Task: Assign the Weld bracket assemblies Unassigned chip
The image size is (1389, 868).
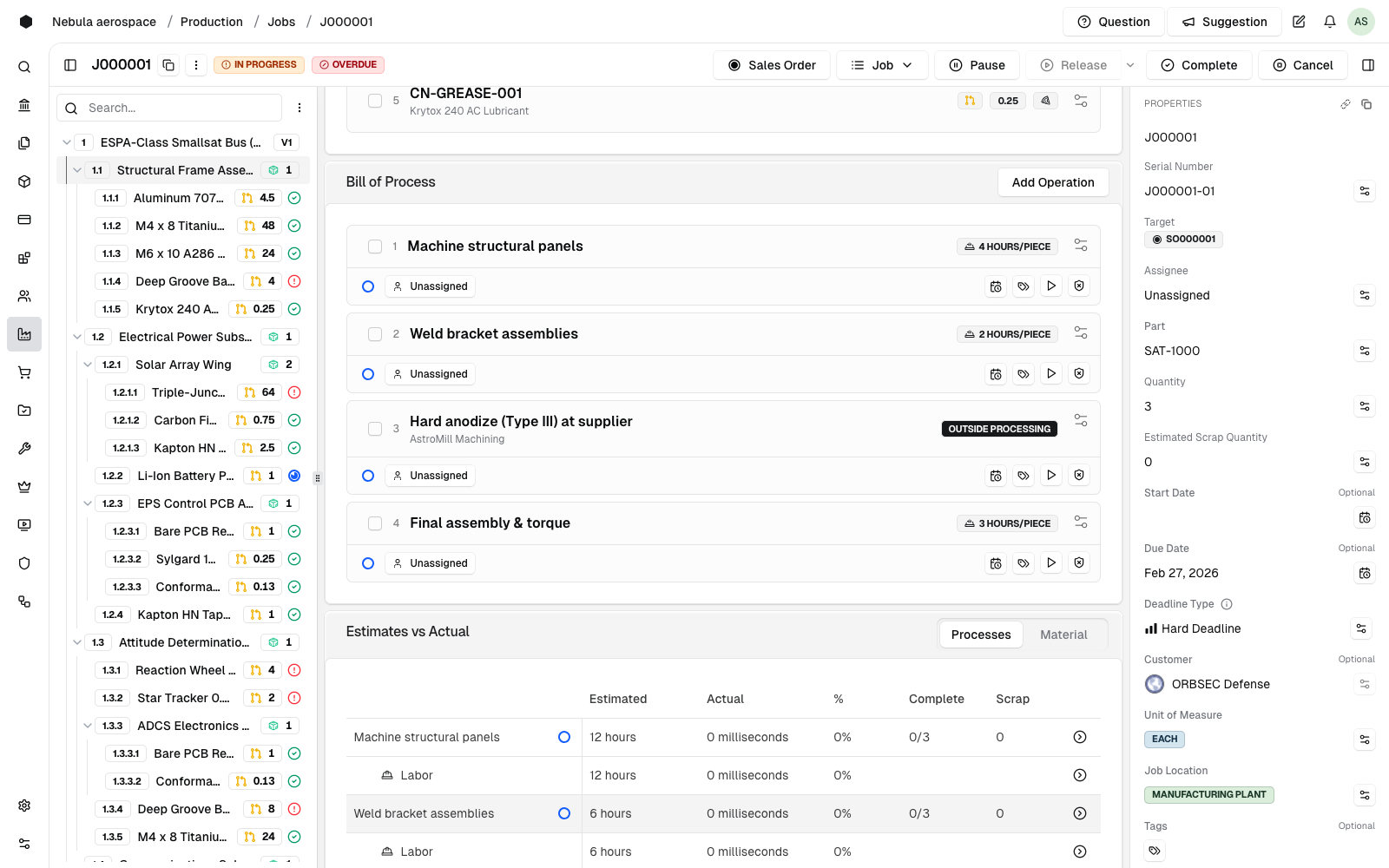Action: pyautogui.click(x=431, y=374)
